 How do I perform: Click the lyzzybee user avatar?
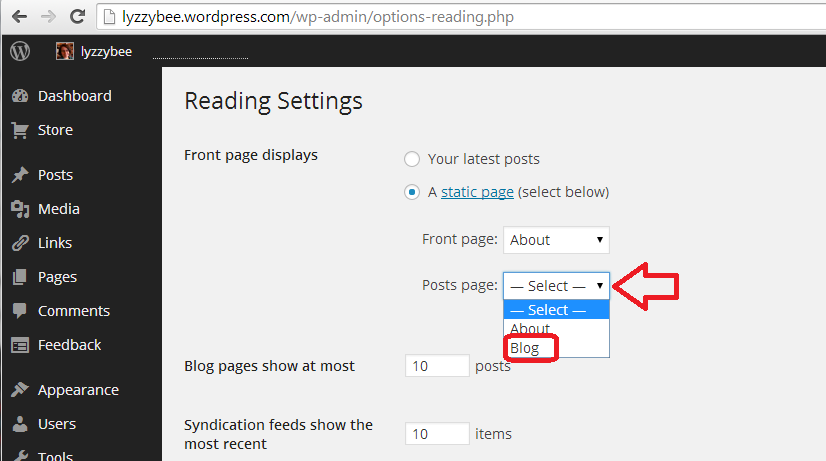65,51
